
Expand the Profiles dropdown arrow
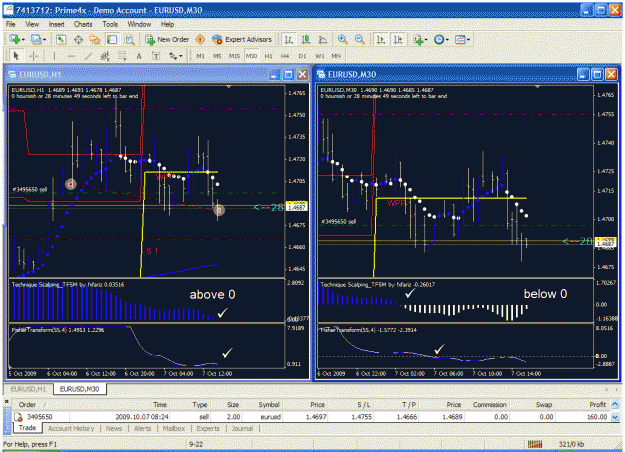pos(45,39)
